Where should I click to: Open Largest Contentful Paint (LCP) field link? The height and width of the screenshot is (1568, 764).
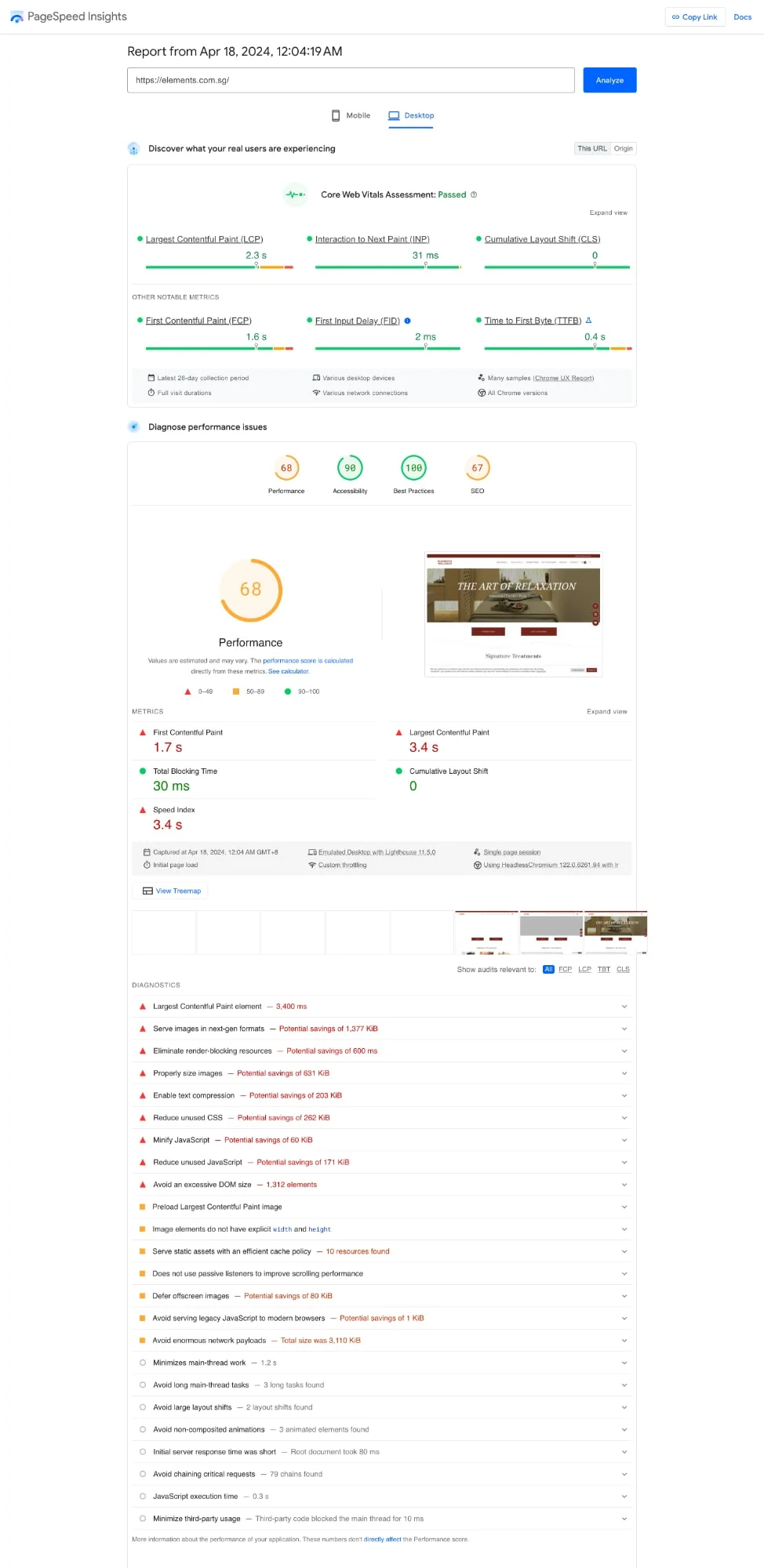[204, 239]
